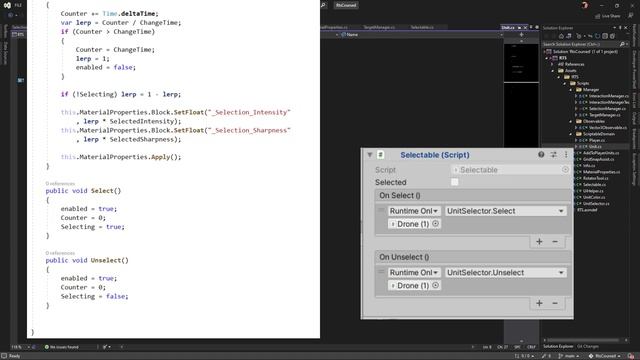Click the Solution Explorer home icon

[x=561, y=36]
